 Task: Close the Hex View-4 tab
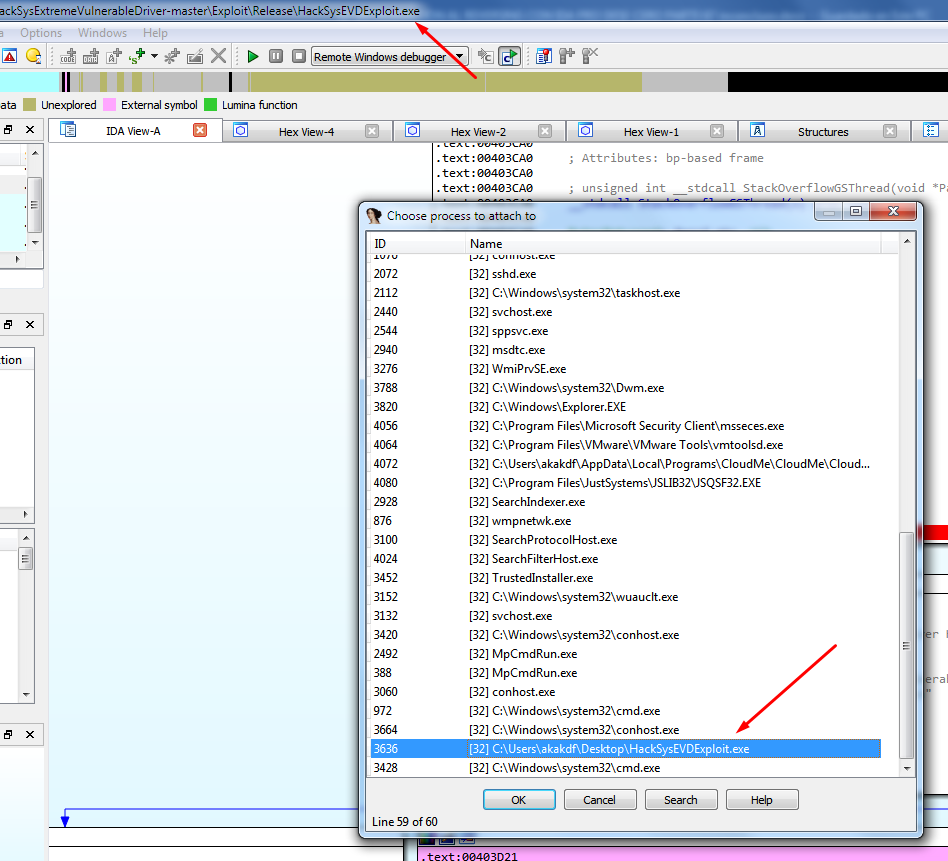coord(372,131)
